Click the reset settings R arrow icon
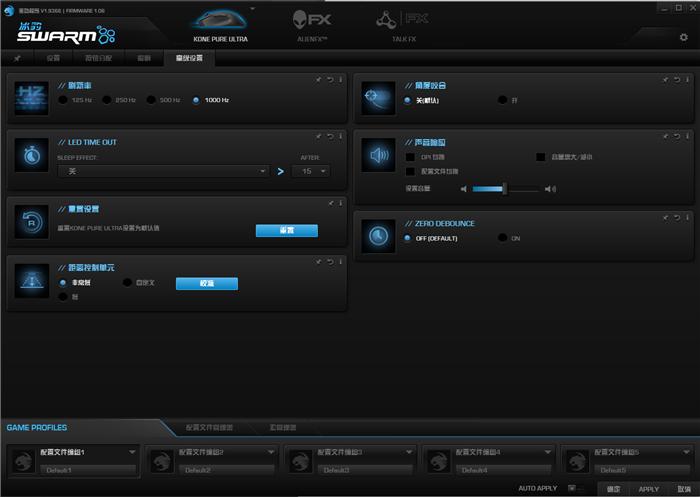 tap(31, 221)
